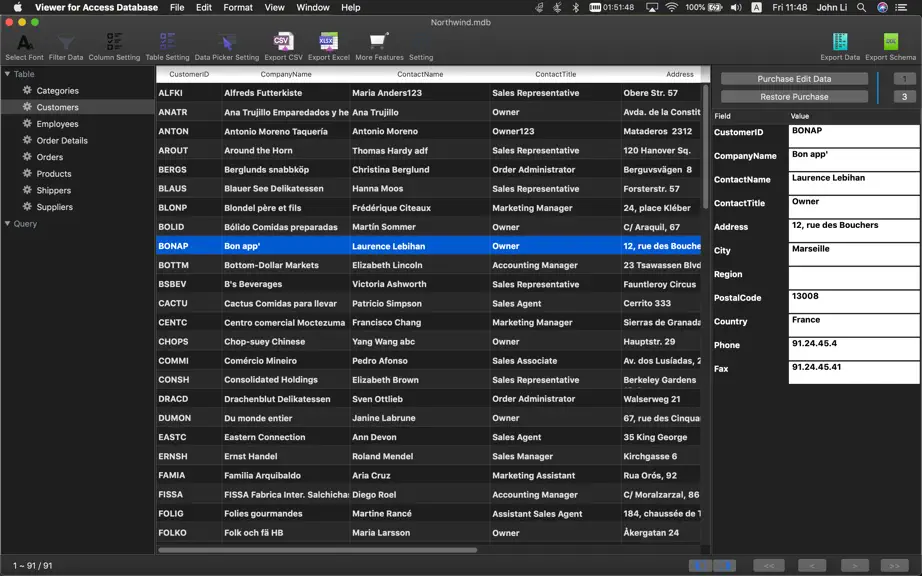Select the Categories table gear icon
This screenshot has height=576, width=922.
[x=27, y=90]
